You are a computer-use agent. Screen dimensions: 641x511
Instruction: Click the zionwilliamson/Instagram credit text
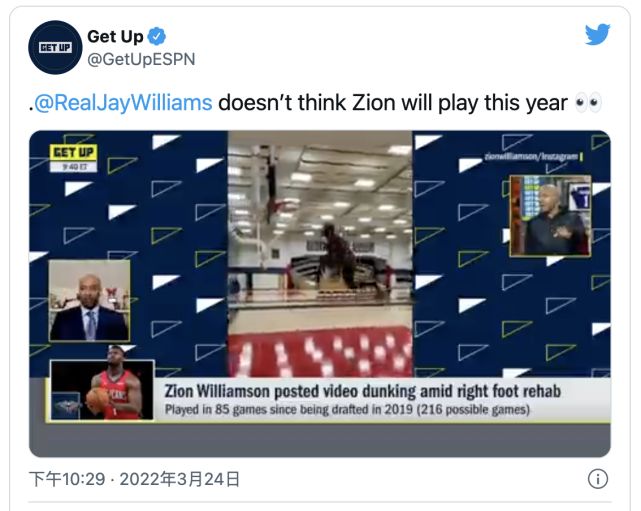[531, 157]
